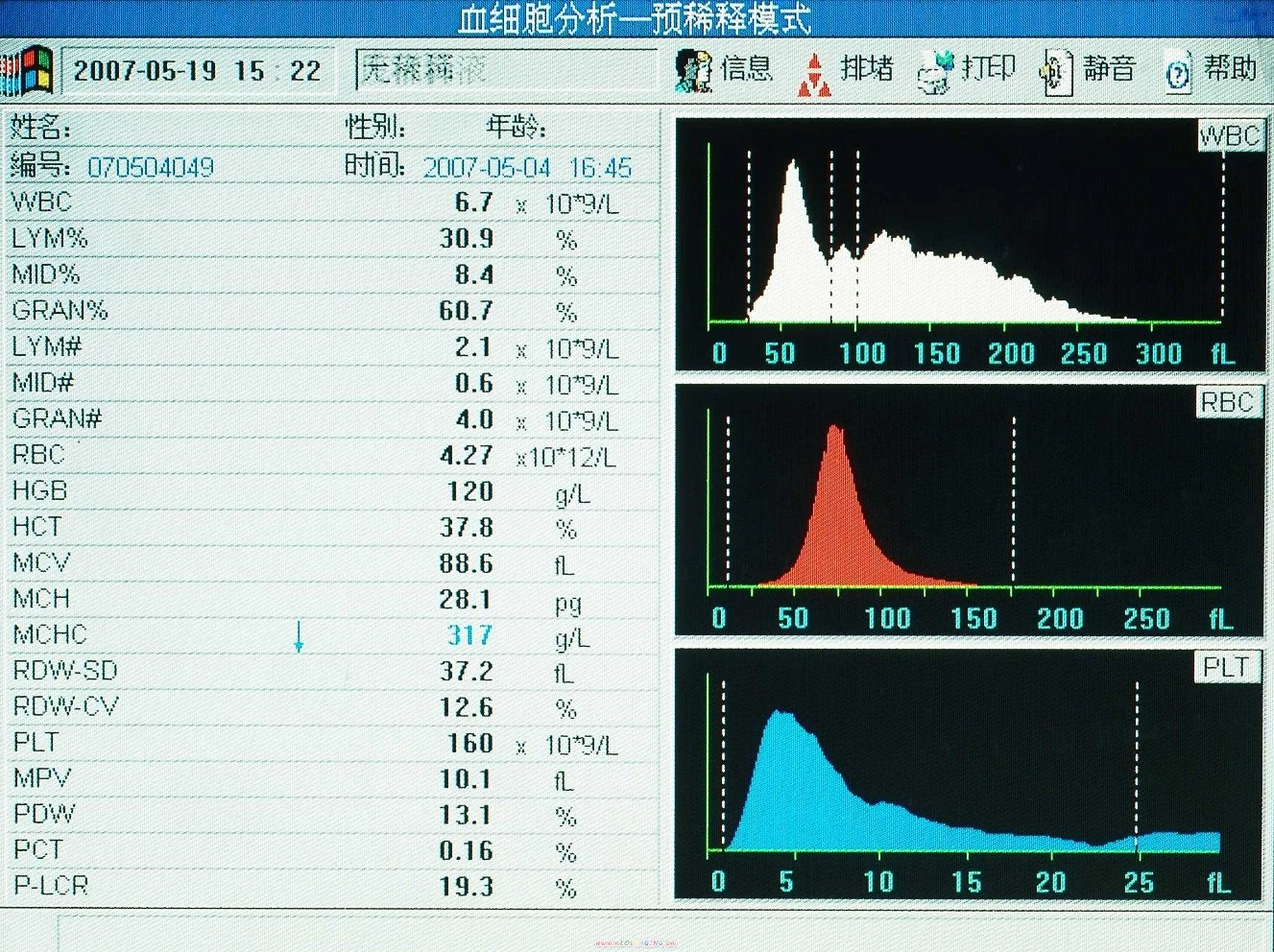Click the 编号 sample number label
The width and height of the screenshot is (1274, 952).
(40, 166)
